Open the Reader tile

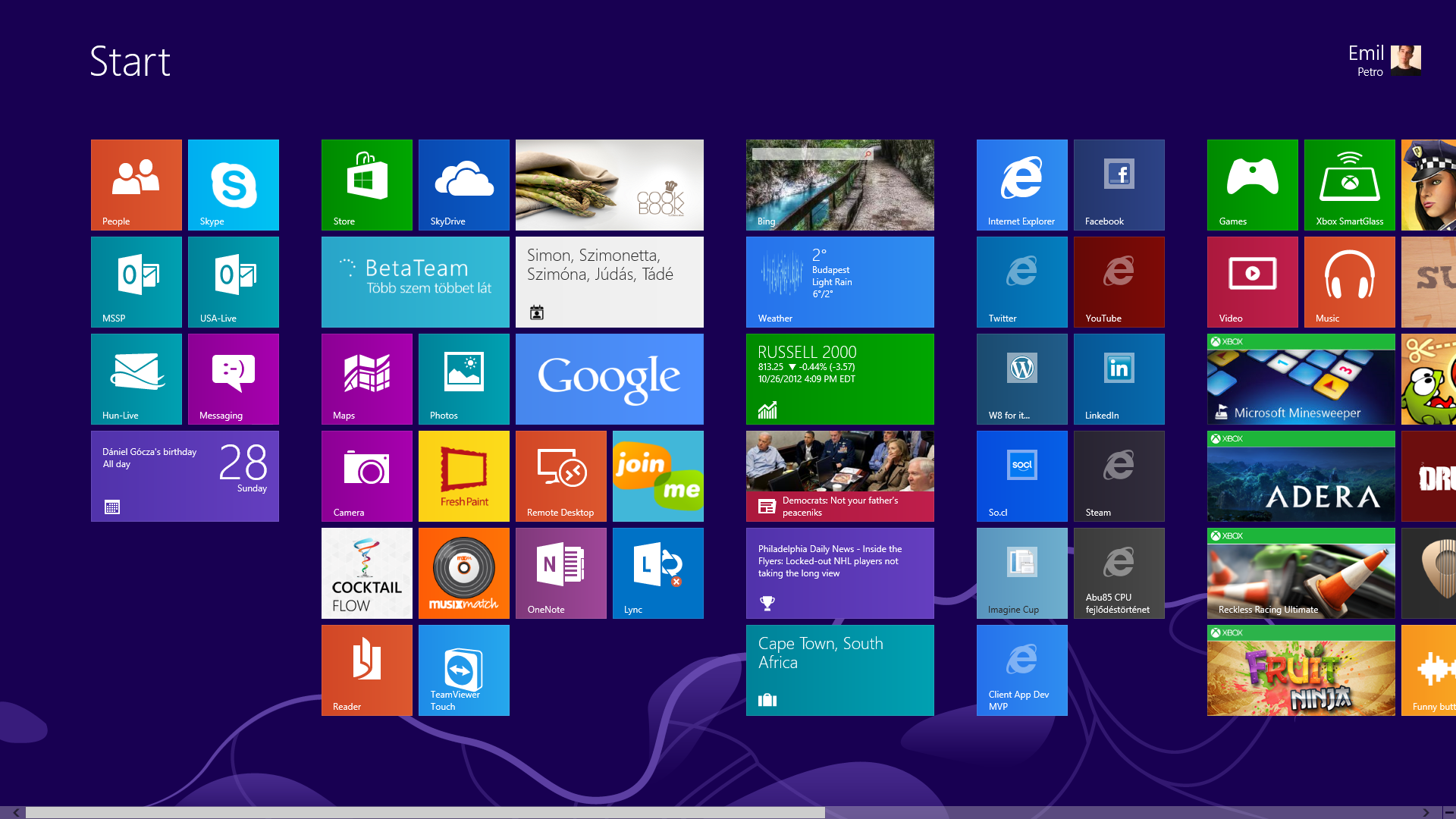pyautogui.click(x=367, y=670)
